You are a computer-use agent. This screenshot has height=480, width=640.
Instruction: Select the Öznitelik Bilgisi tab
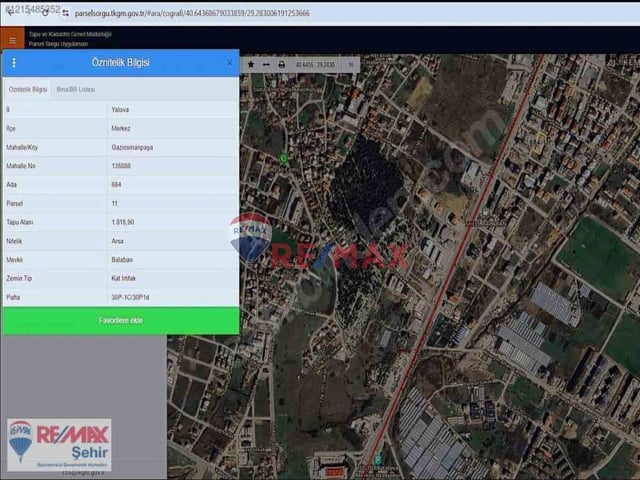coord(28,89)
